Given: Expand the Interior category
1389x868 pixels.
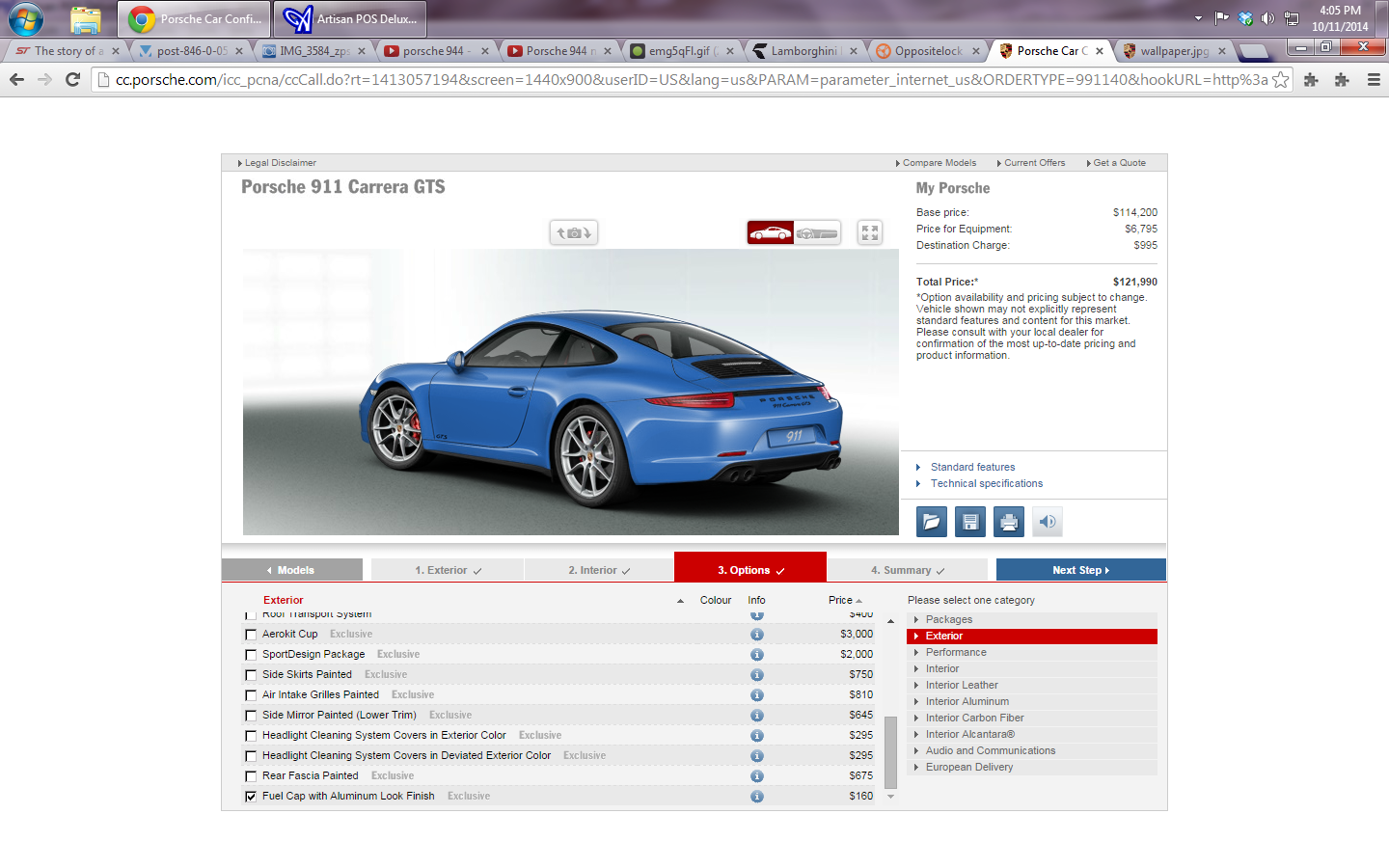Looking at the screenshot, I should click(x=1032, y=669).
